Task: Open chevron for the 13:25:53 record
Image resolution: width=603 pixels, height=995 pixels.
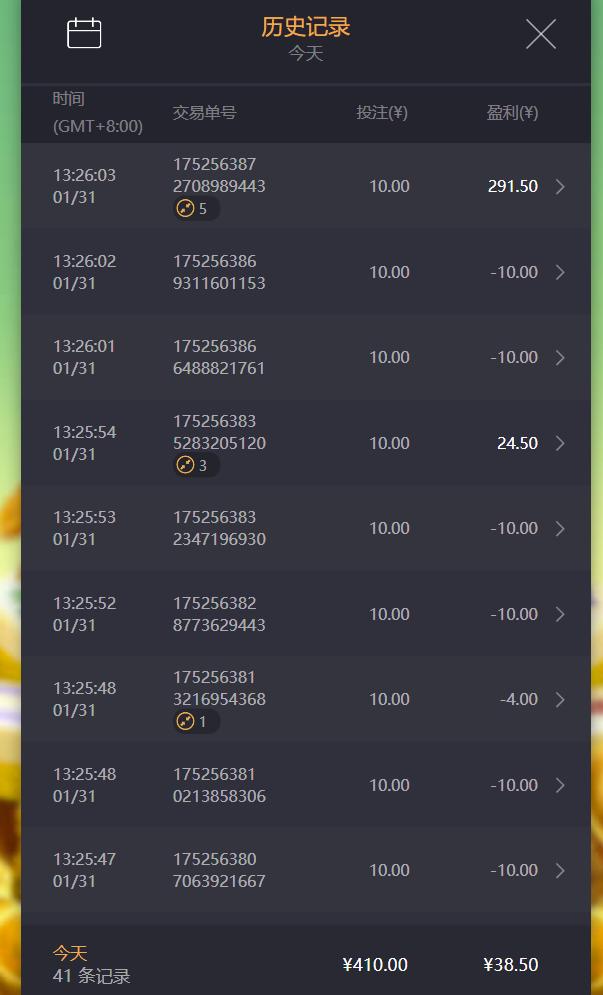Action: point(560,529)
